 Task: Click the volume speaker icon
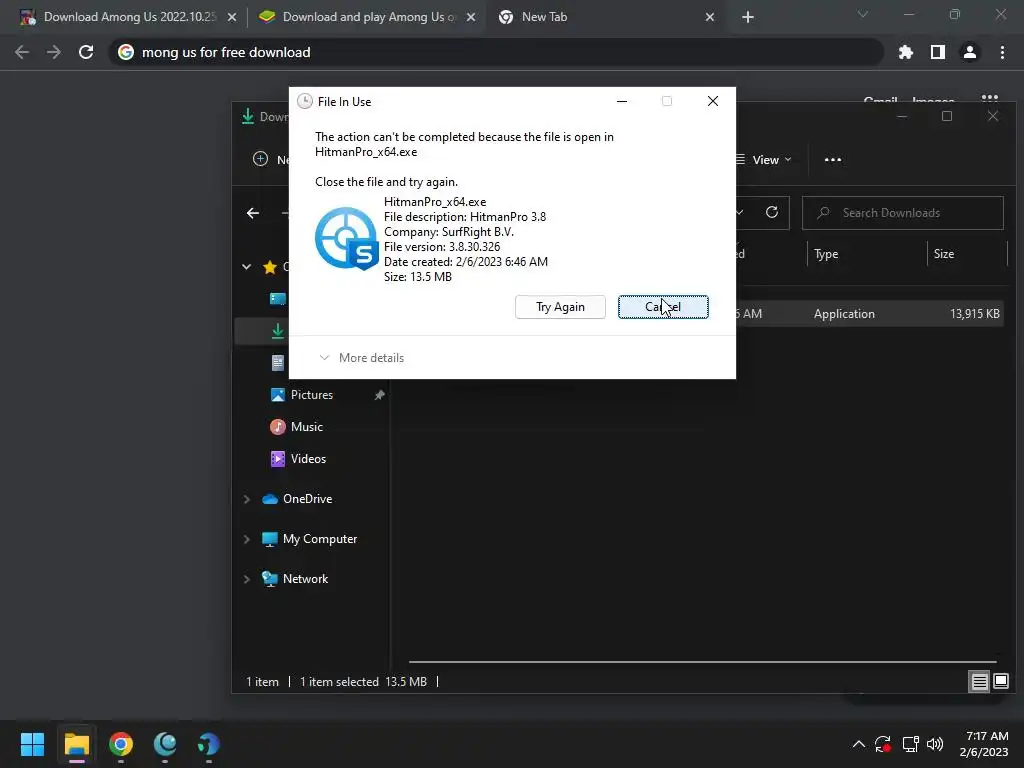935,744
